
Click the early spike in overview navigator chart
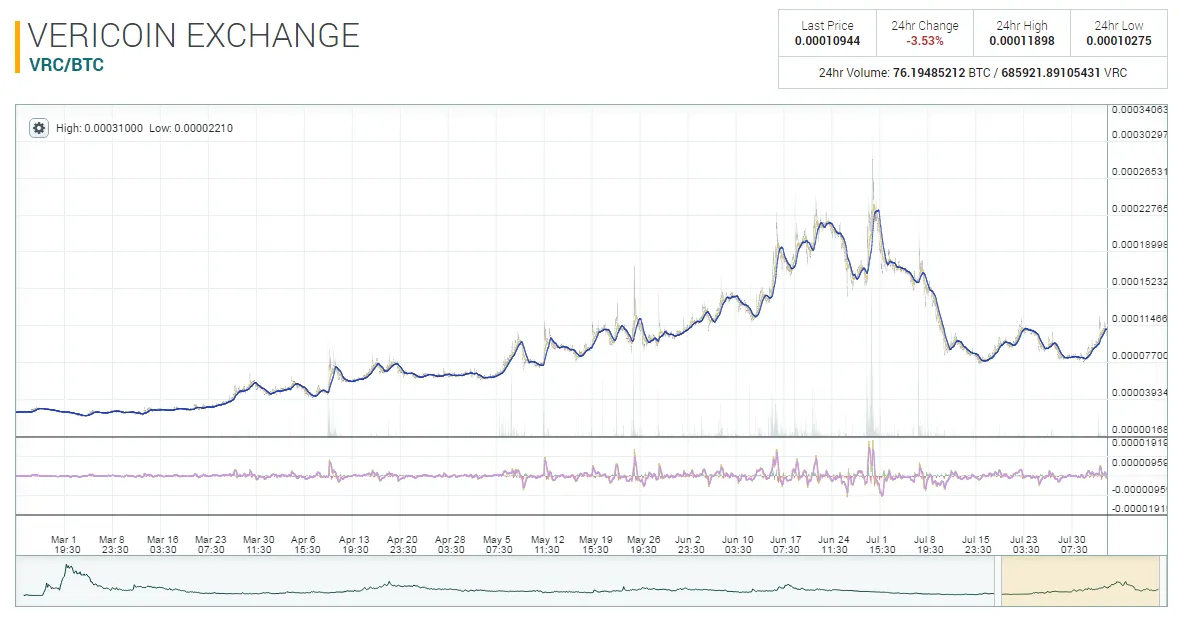point(68,568)
